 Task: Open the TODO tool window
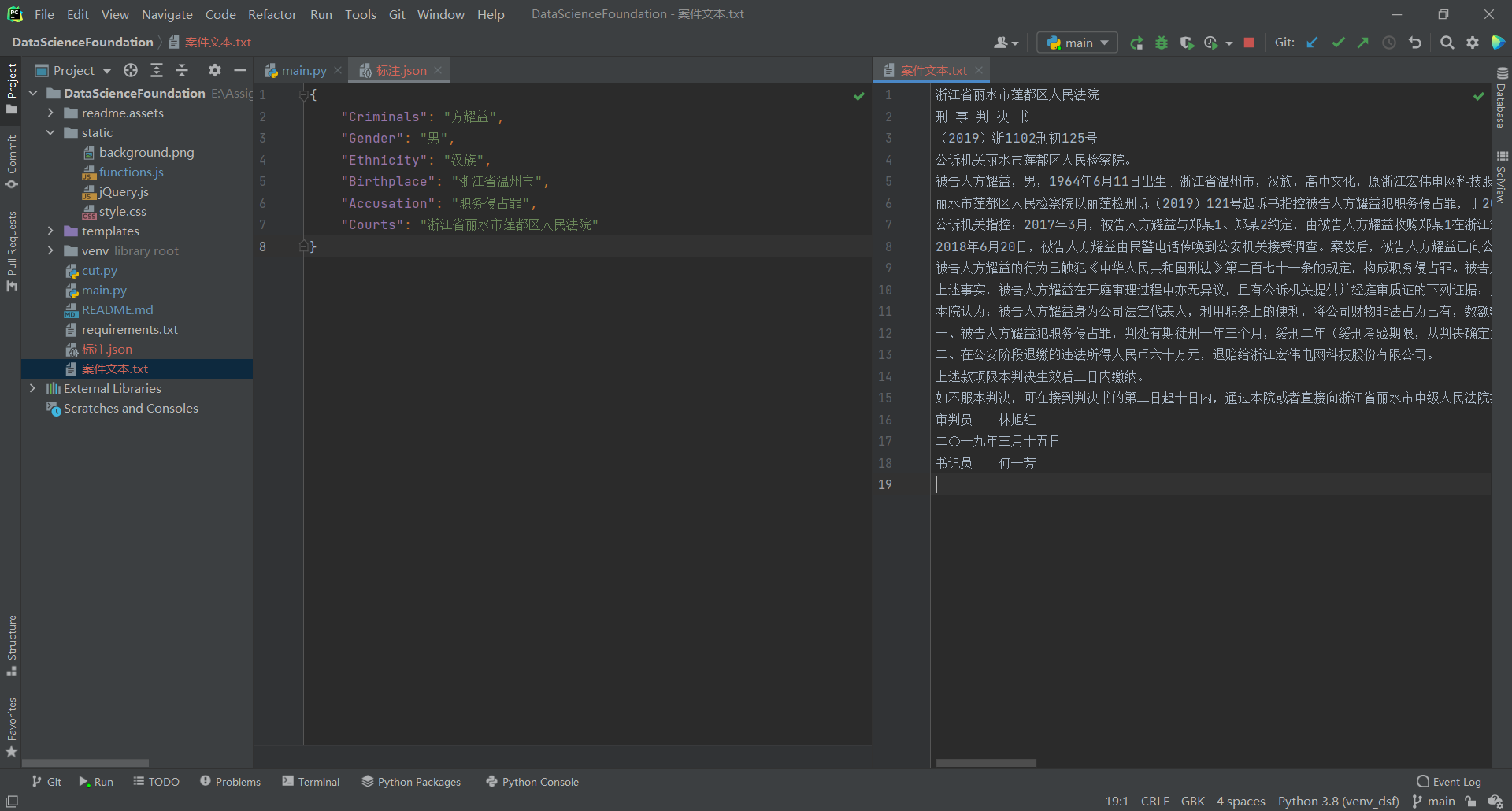click(157, 781)
